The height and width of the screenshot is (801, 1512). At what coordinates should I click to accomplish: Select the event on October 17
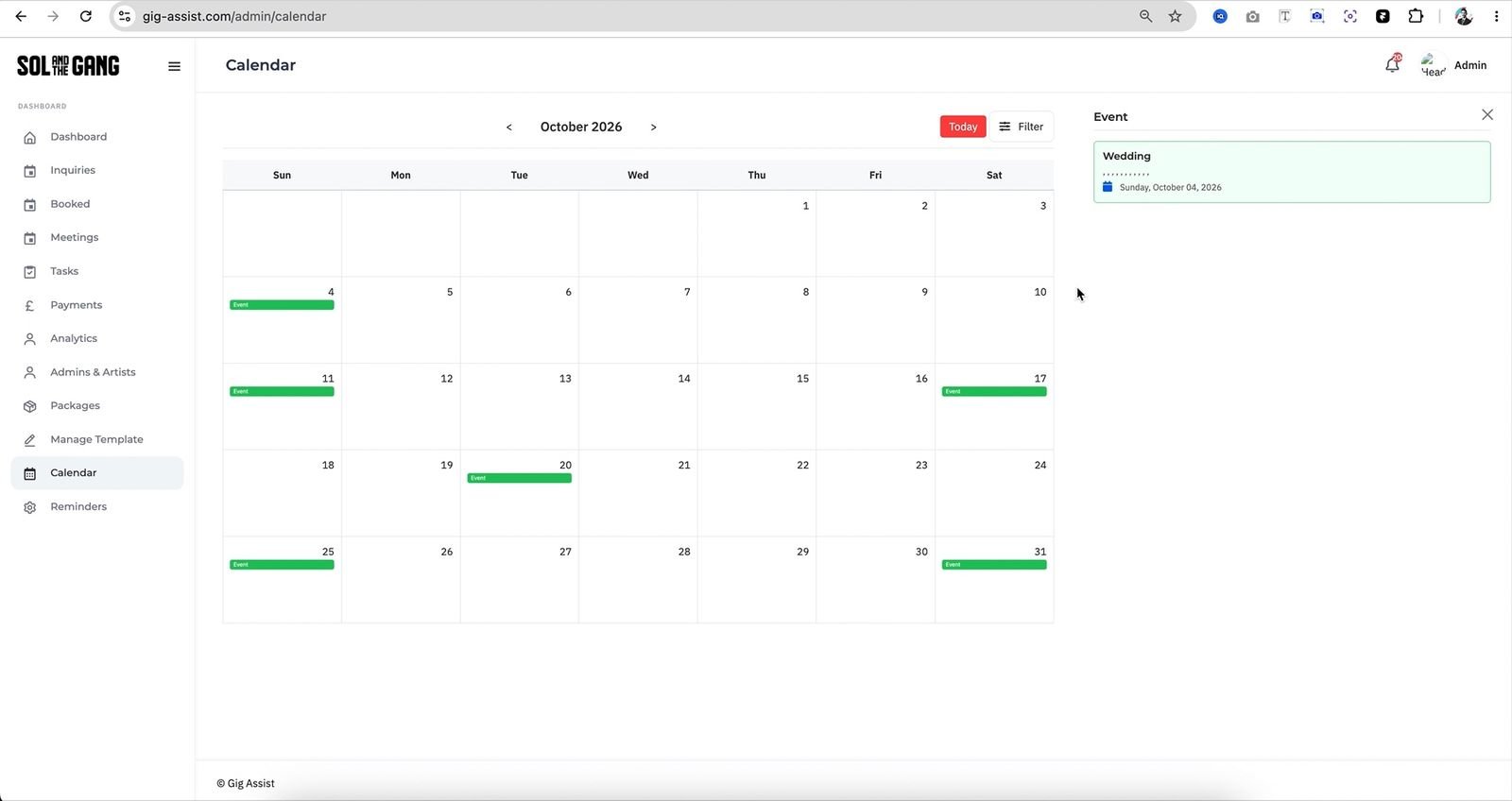point(994,391)
